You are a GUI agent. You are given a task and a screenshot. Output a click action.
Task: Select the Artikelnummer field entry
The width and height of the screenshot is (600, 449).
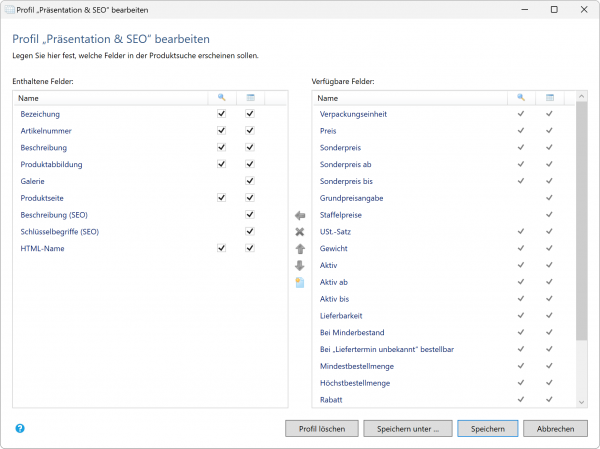tap(45, 131)
